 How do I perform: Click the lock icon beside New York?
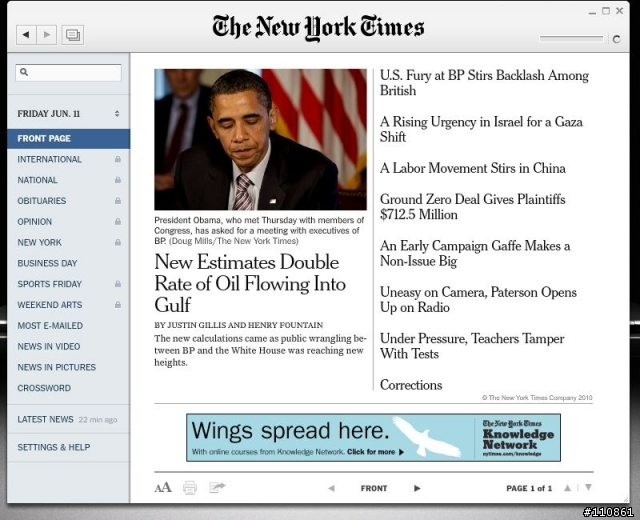click(118, 242)
